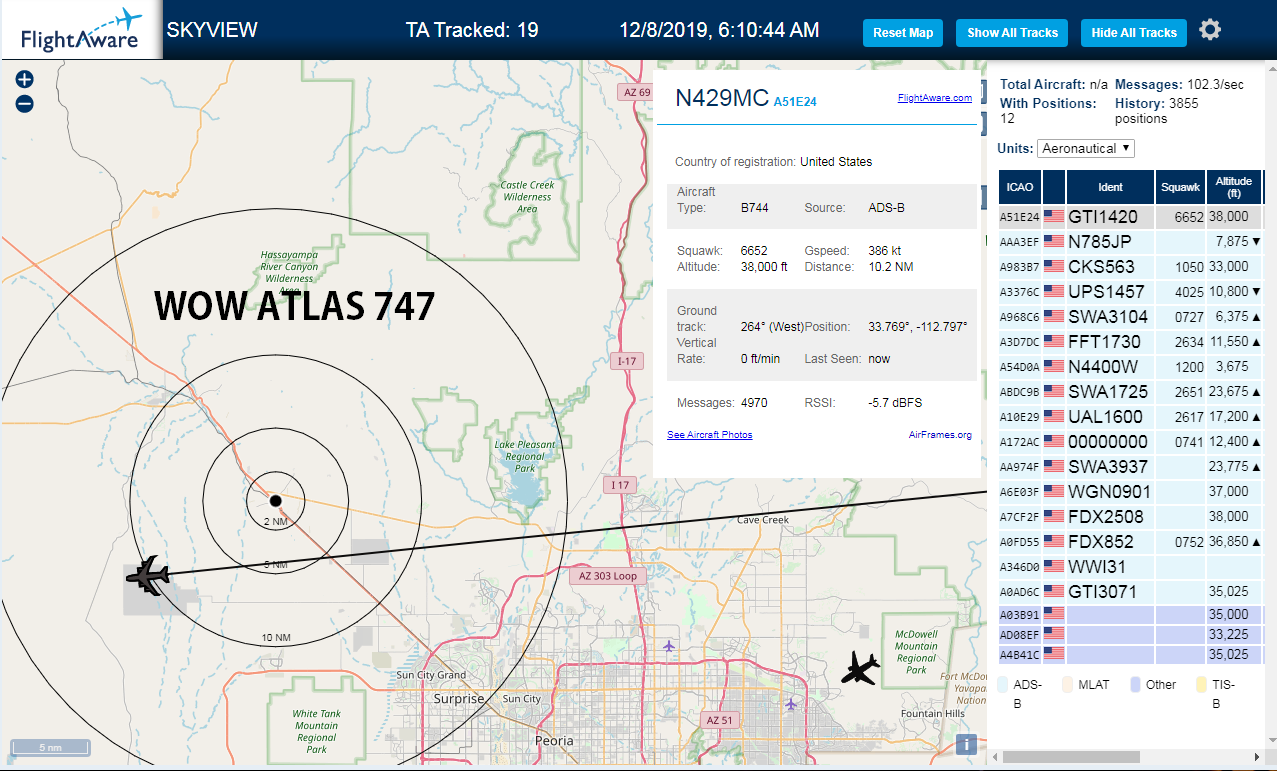The image size is (1277, 771).
Task: Select the GTI3071 aircraft row
Action: (1131, 591)
